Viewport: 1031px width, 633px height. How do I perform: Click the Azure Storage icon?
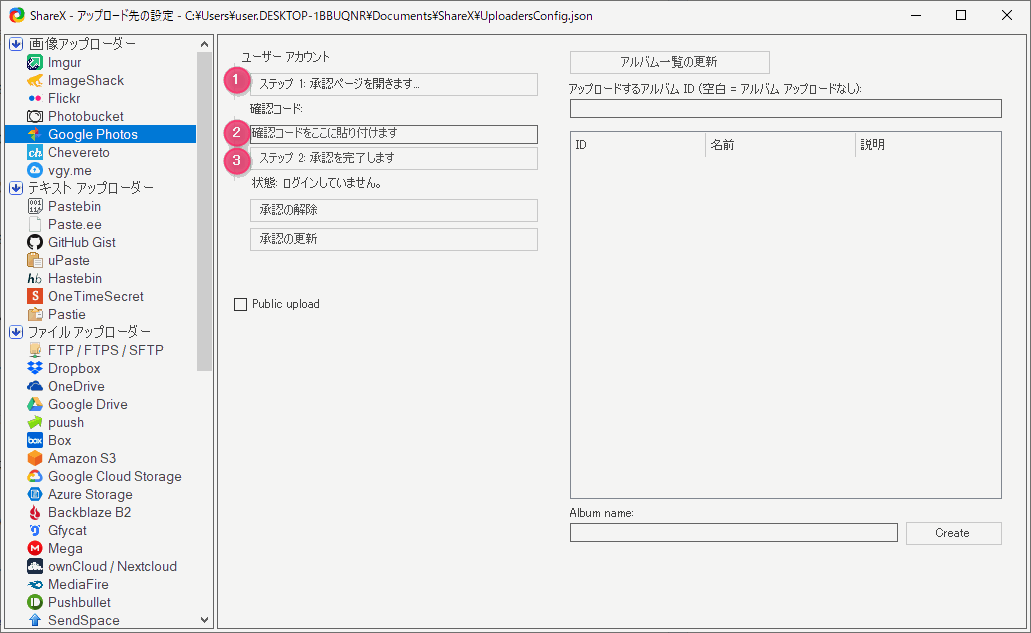[x=35, y=494]
